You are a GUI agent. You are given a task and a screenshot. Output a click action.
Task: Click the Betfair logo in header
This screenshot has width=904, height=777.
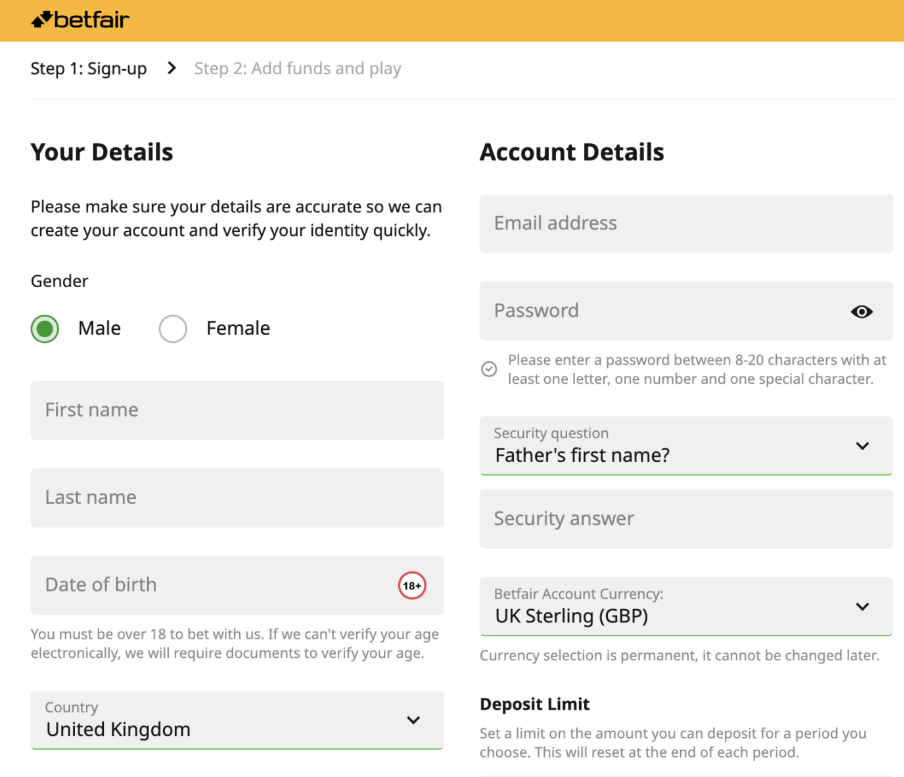[x=81, y=20]
